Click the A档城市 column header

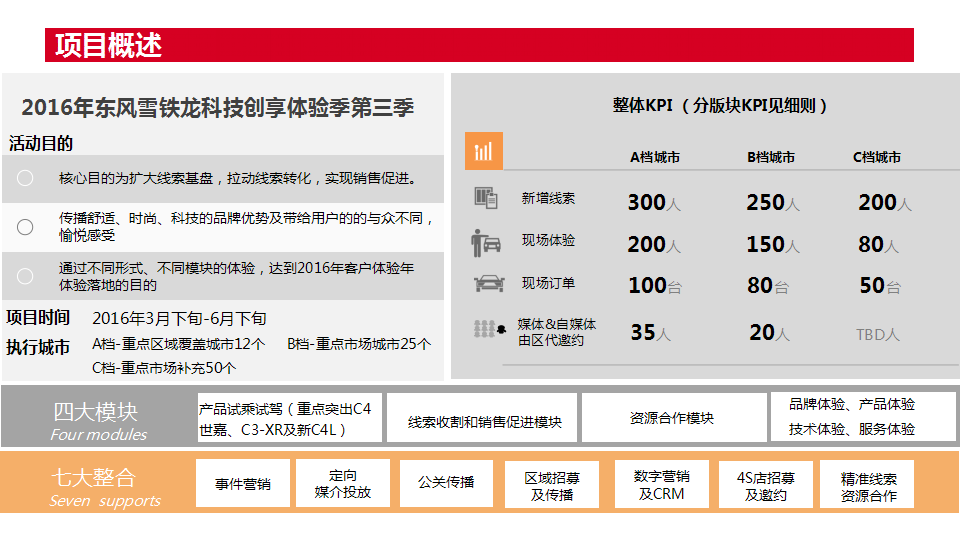coord(654,157)
